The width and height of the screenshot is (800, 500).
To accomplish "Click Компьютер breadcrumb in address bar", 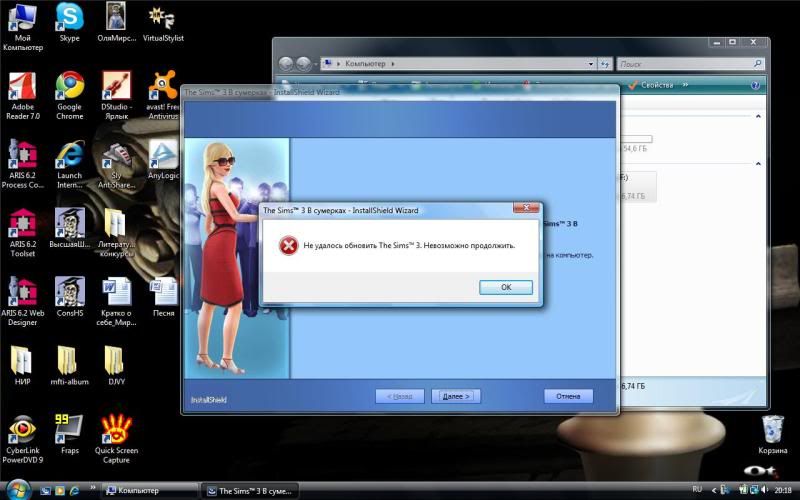I will 365,64.
